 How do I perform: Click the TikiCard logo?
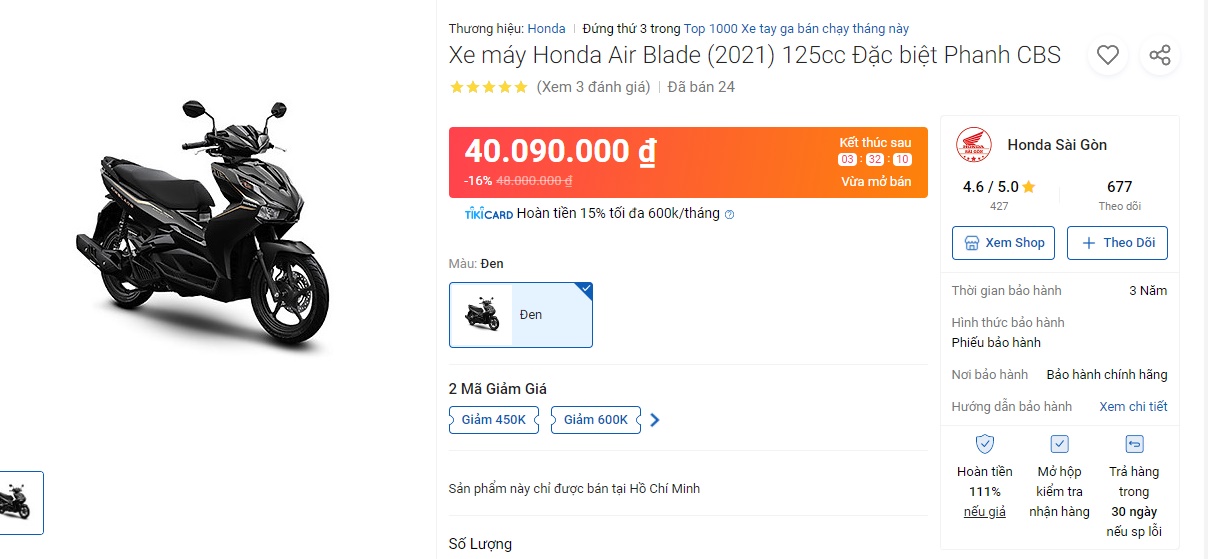489,214
